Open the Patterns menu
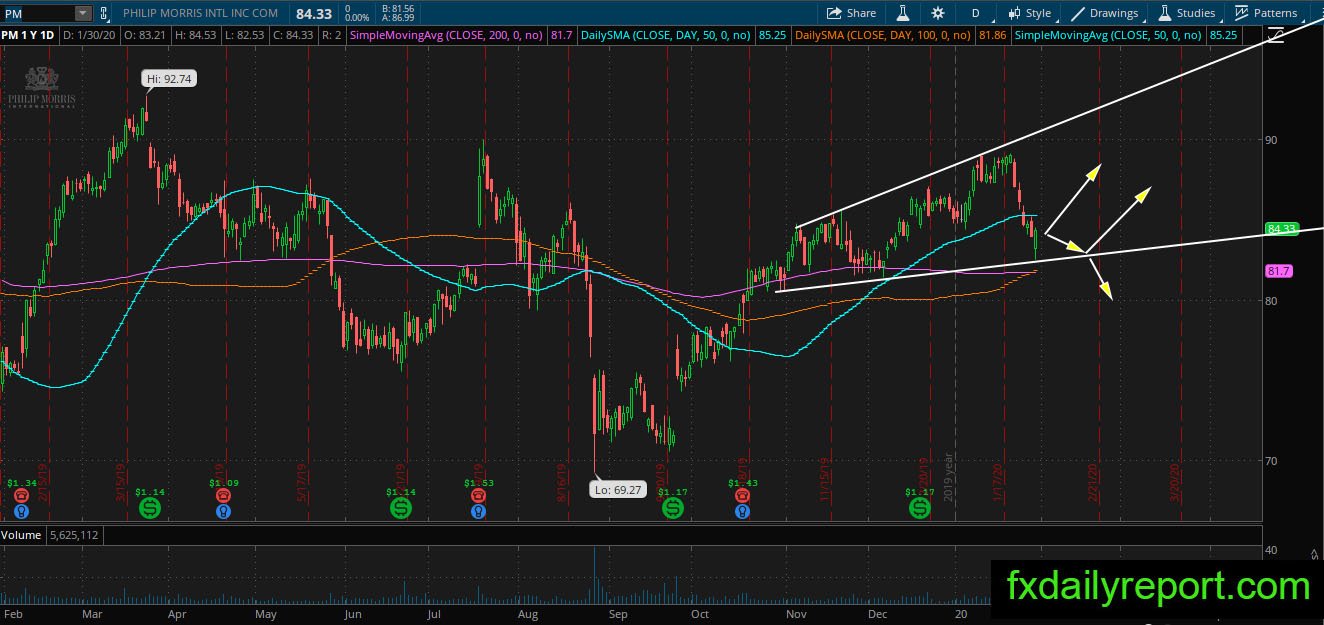This screenshot has height=625, width=1324. point(1266,13)
